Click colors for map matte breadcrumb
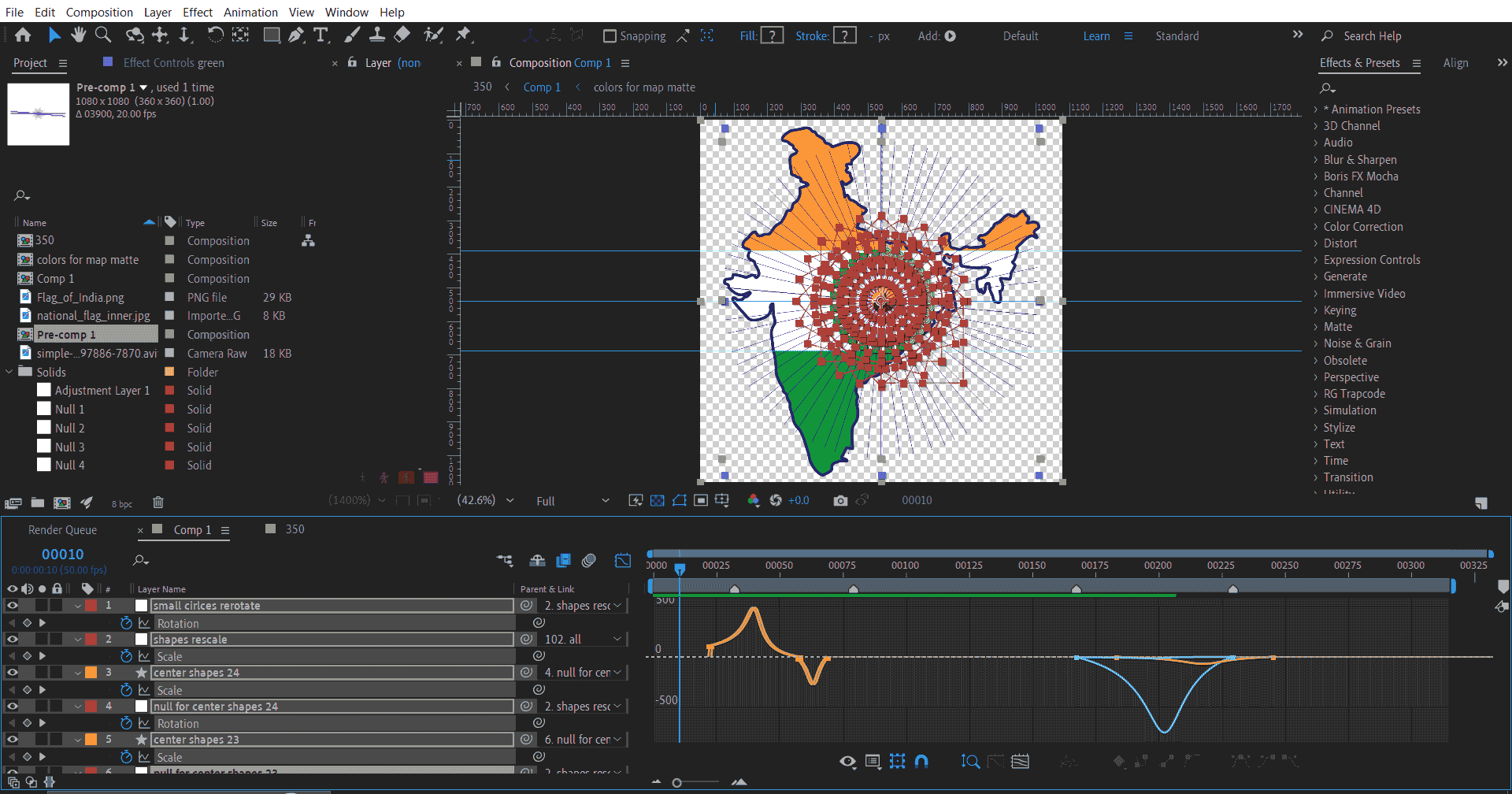Viewport: 1512px width, 794px height. (644, 87)
